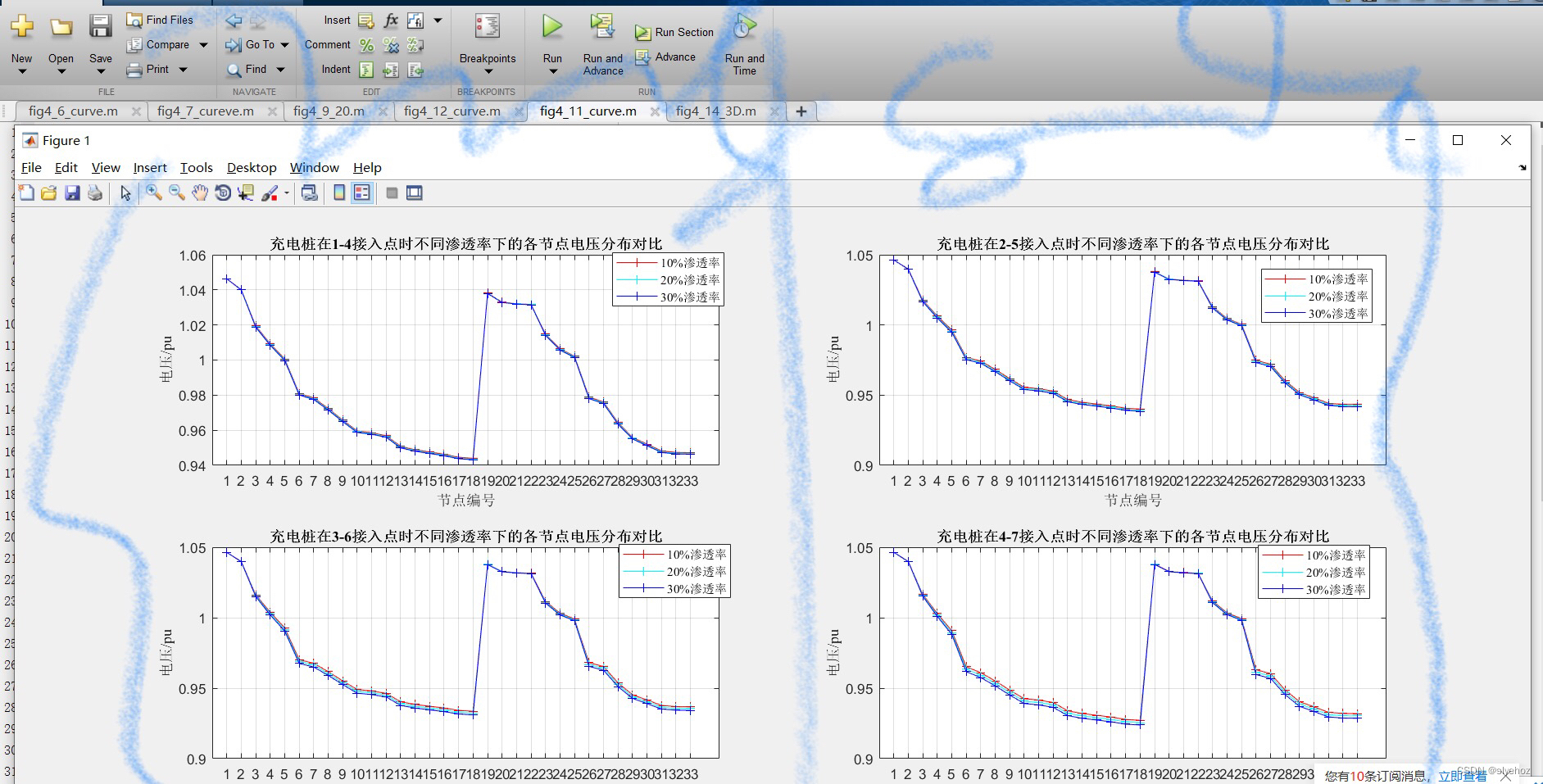Expand the Run dropdown arrow
Viewport: 1543px width, 784px height.
(552, 72)
